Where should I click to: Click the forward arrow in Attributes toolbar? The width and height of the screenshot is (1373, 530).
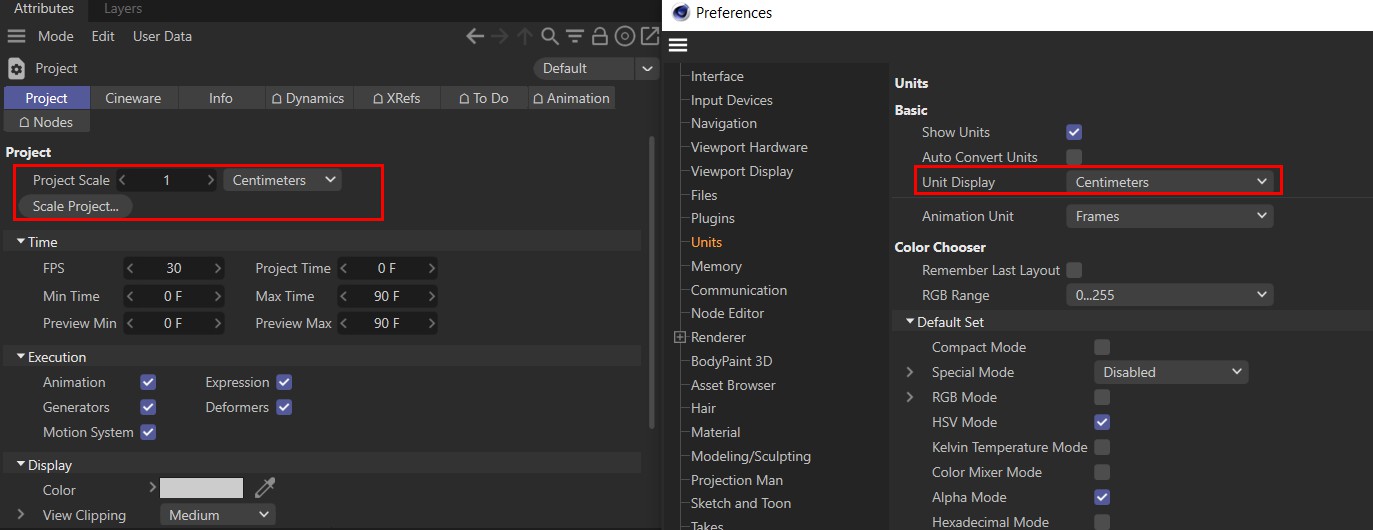pos(500,37)
